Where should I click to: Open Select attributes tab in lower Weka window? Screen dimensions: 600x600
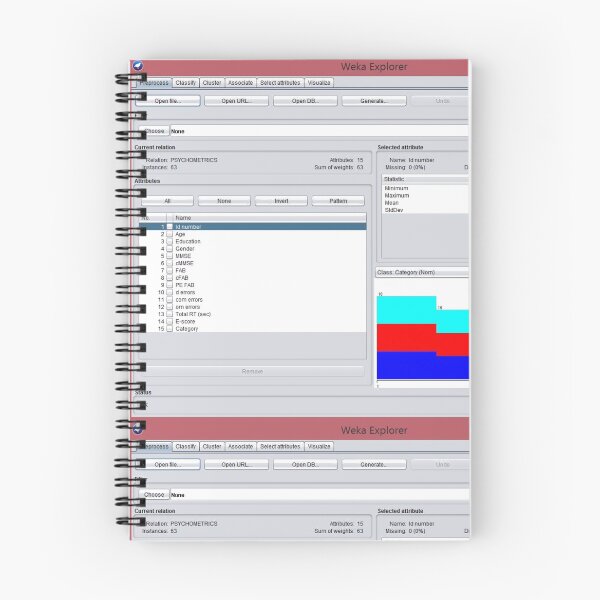click(280, 446)
